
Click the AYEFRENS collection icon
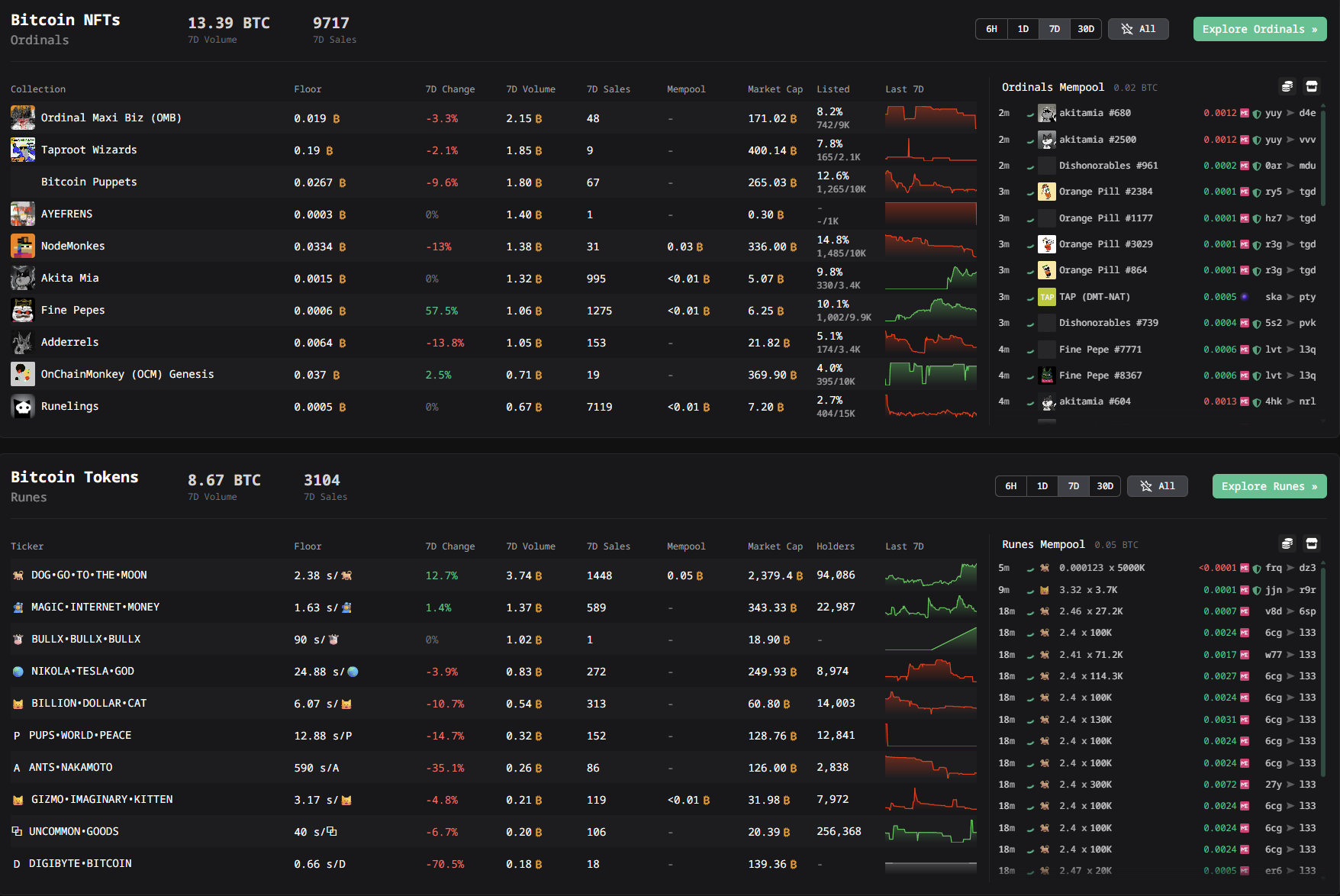point(23,214)
